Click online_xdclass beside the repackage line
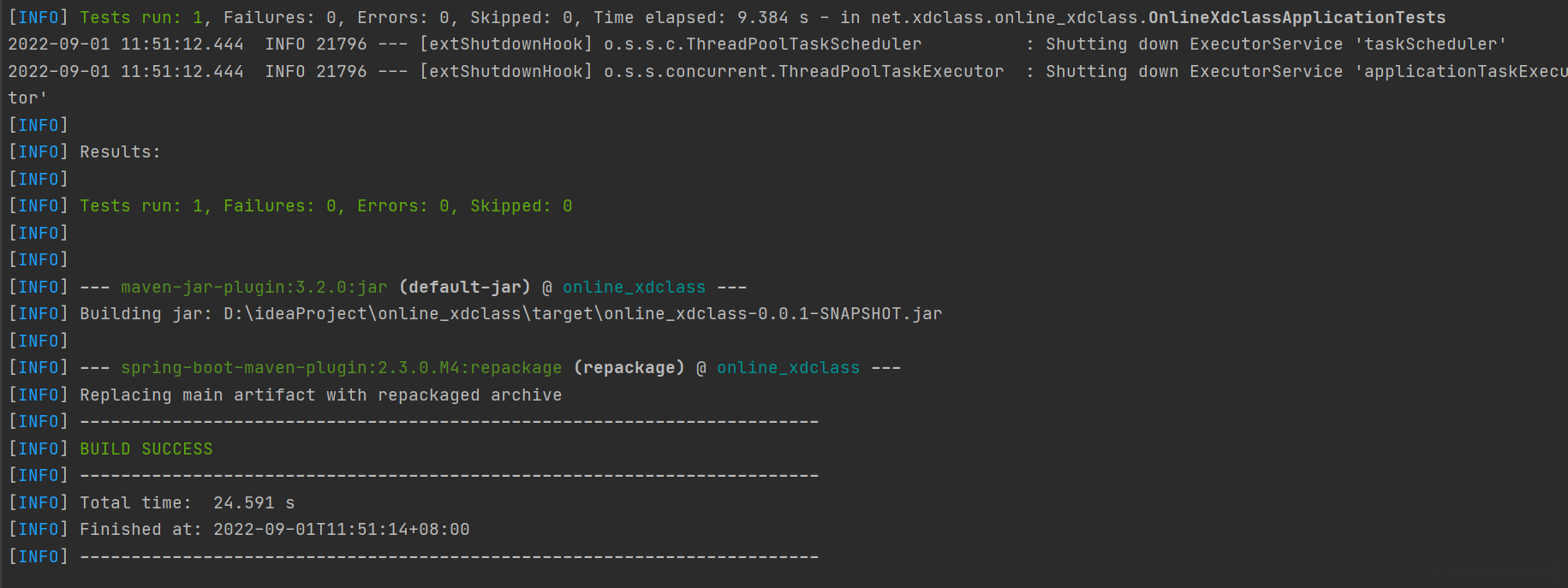Viewport: 1568px width, 588px height. 788,368
